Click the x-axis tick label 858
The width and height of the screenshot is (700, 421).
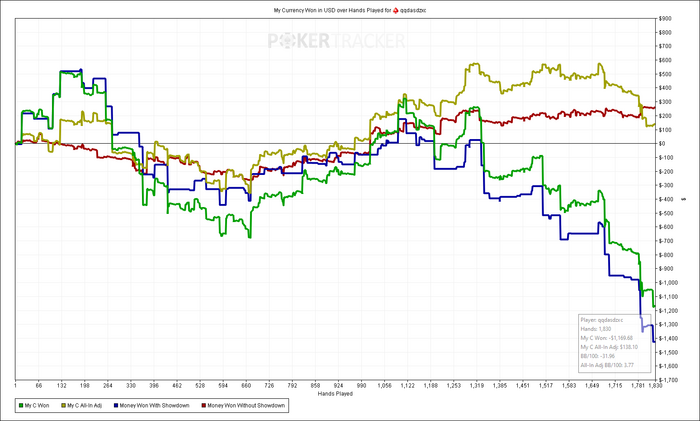tap(315, 386)
